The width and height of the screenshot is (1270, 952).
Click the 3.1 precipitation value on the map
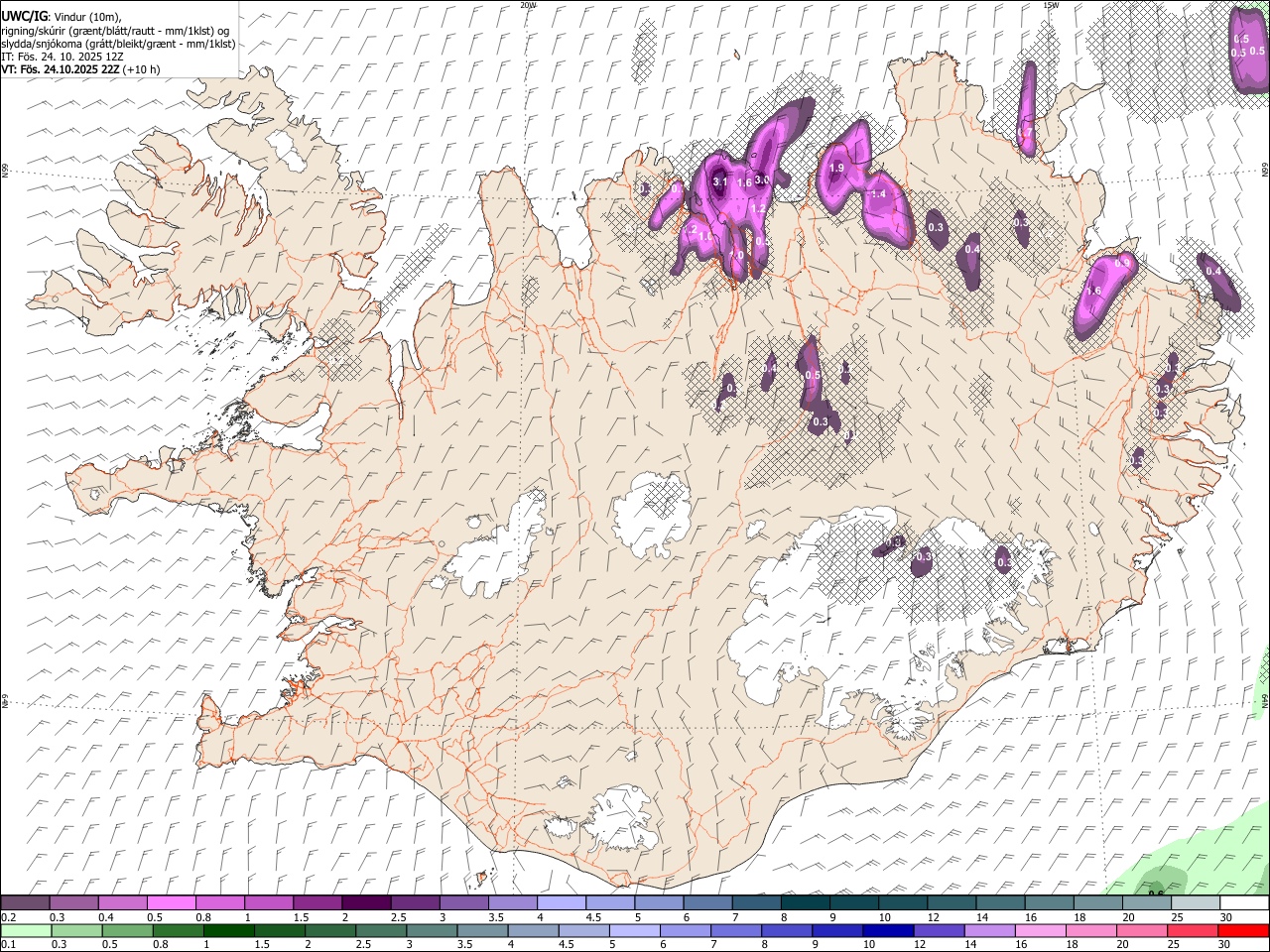720,182
